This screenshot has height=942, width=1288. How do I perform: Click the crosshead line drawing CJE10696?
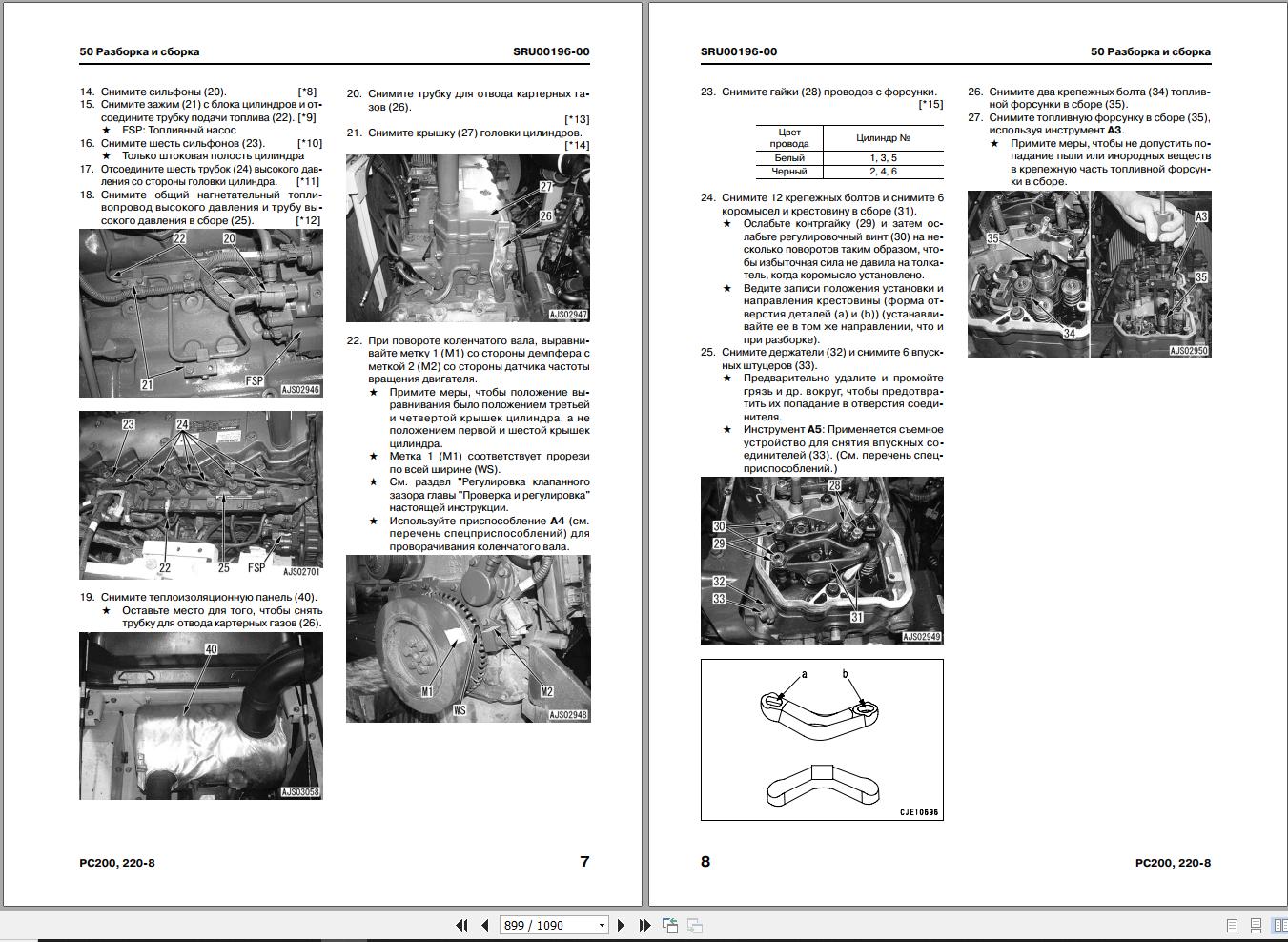pyautogui.click(x=822, y=739)
